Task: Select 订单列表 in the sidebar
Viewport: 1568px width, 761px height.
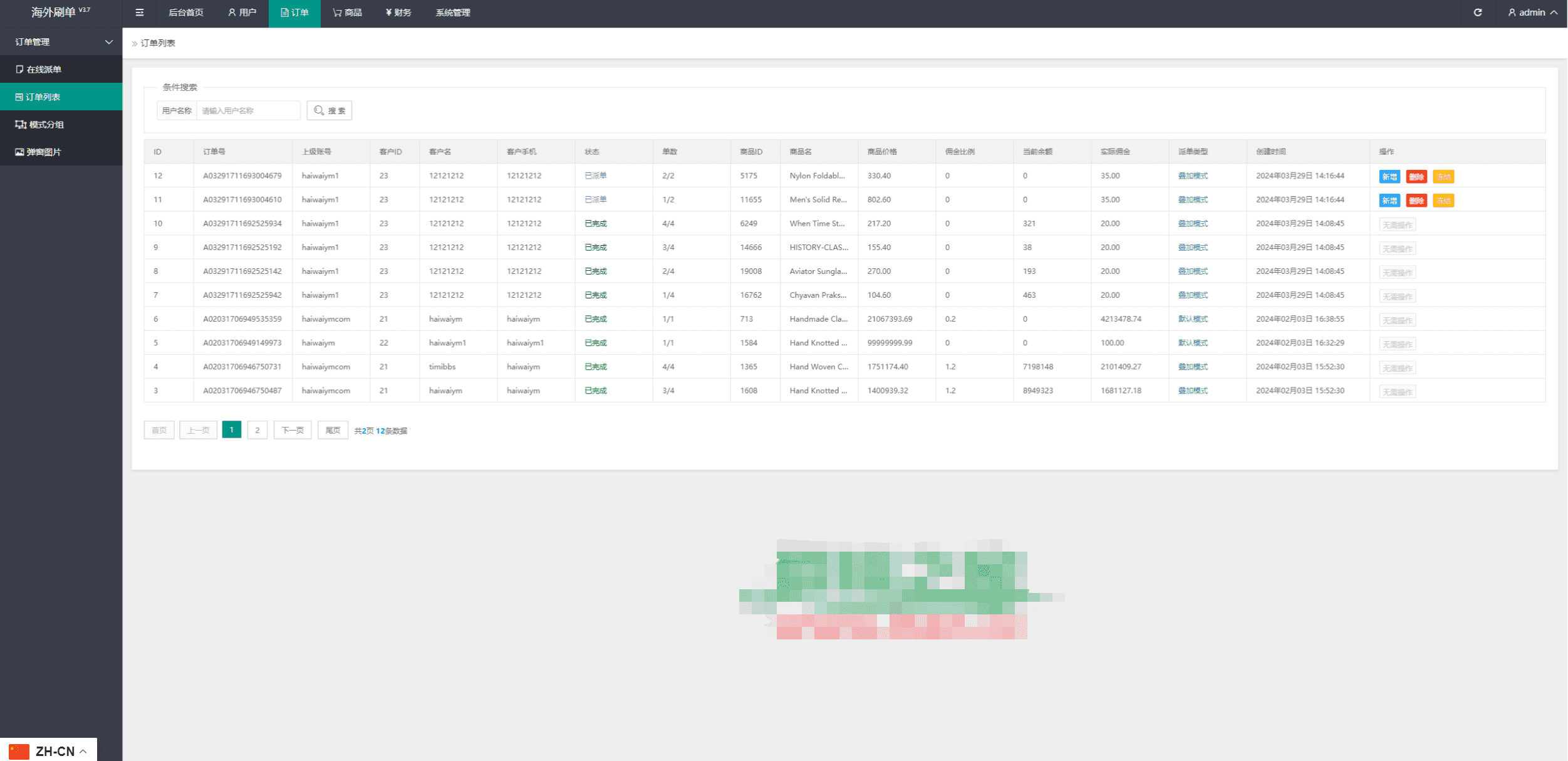Action: [x=43, y=97]
